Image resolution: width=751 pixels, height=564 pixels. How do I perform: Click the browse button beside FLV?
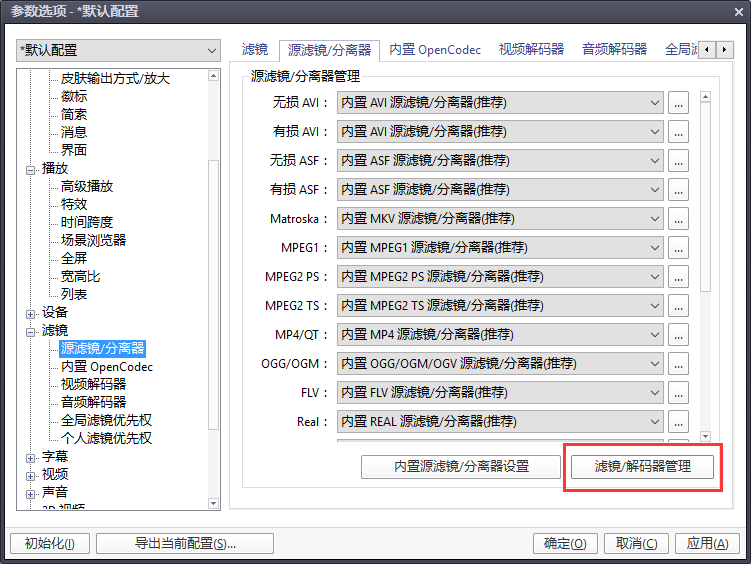coord(679,393)
